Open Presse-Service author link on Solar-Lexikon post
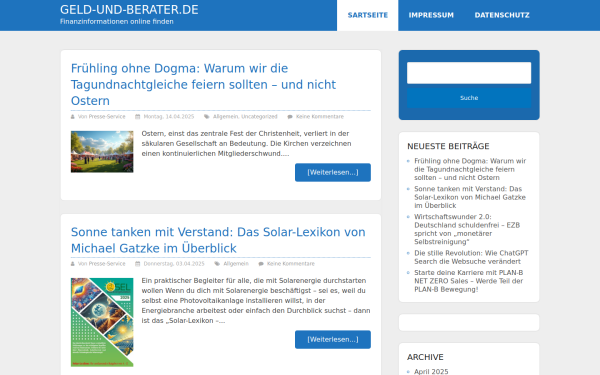600x375 pixels. (107, 264)
